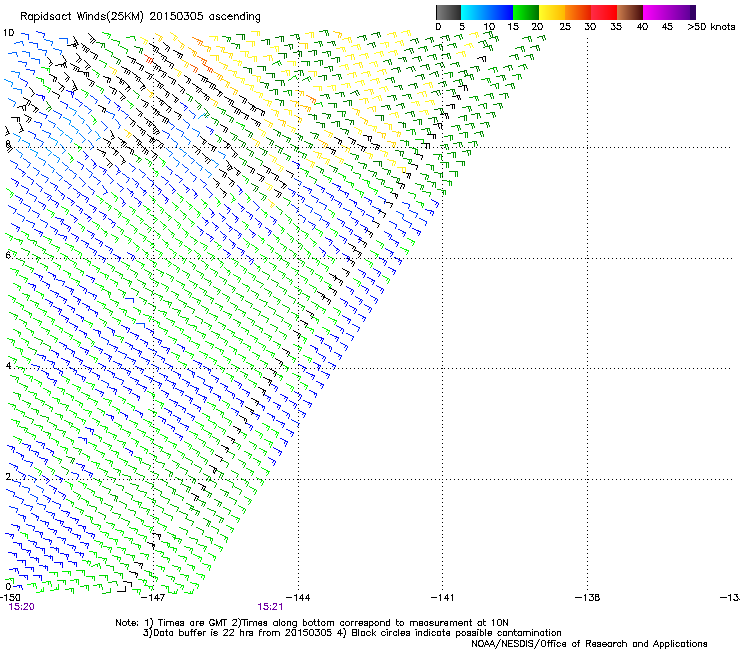Click the '25' legend tick label
Image resolution: width=740 pixels, height=650 pixels.
point(565,27)
